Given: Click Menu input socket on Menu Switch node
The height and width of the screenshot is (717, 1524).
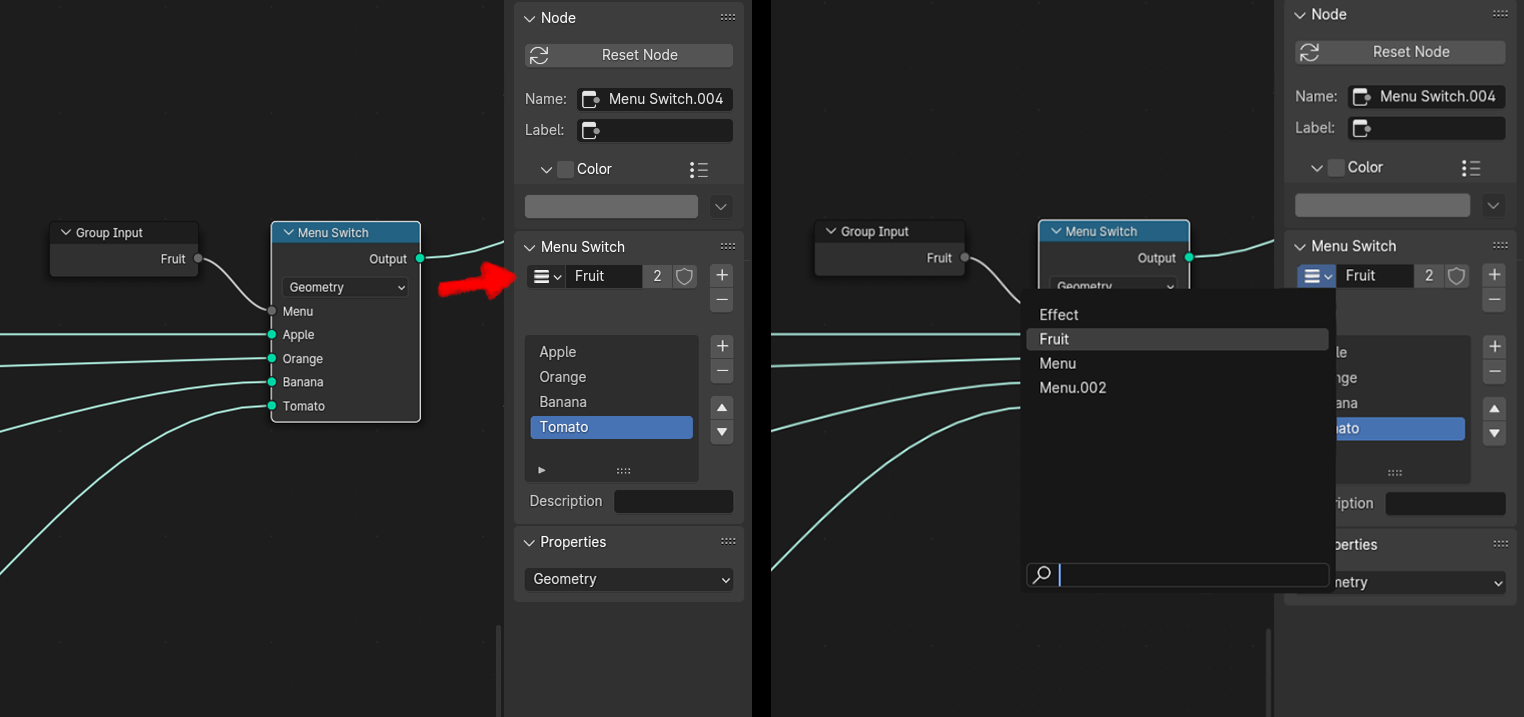Looking at the screenshot, I should (x=272, y=311).
